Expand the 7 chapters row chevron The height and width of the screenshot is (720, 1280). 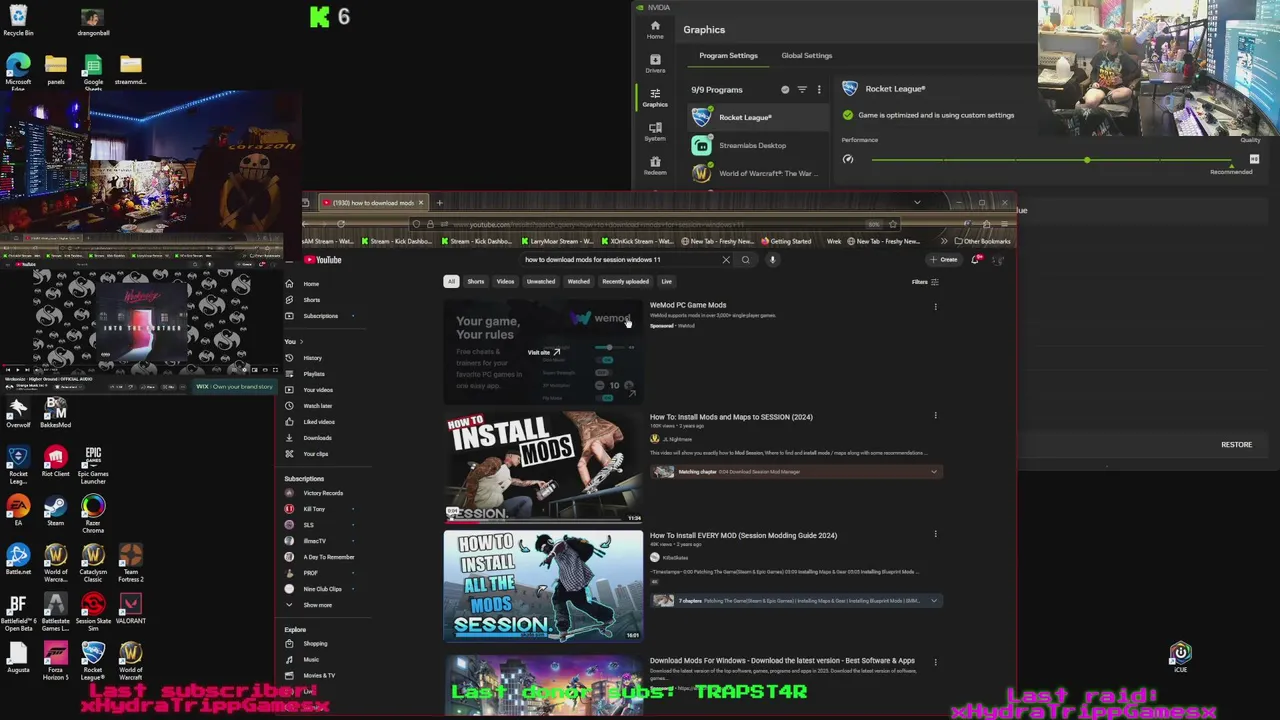pyautogui.click(x=934, y=601)
